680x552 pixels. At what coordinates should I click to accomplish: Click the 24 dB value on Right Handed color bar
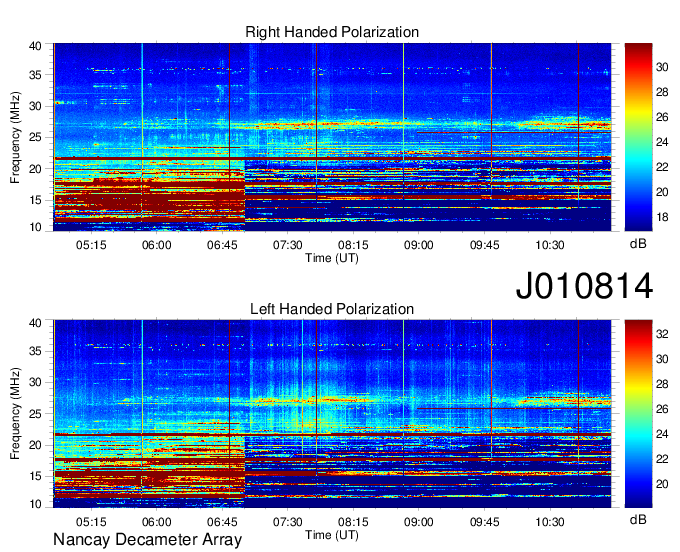click(662, 142)
